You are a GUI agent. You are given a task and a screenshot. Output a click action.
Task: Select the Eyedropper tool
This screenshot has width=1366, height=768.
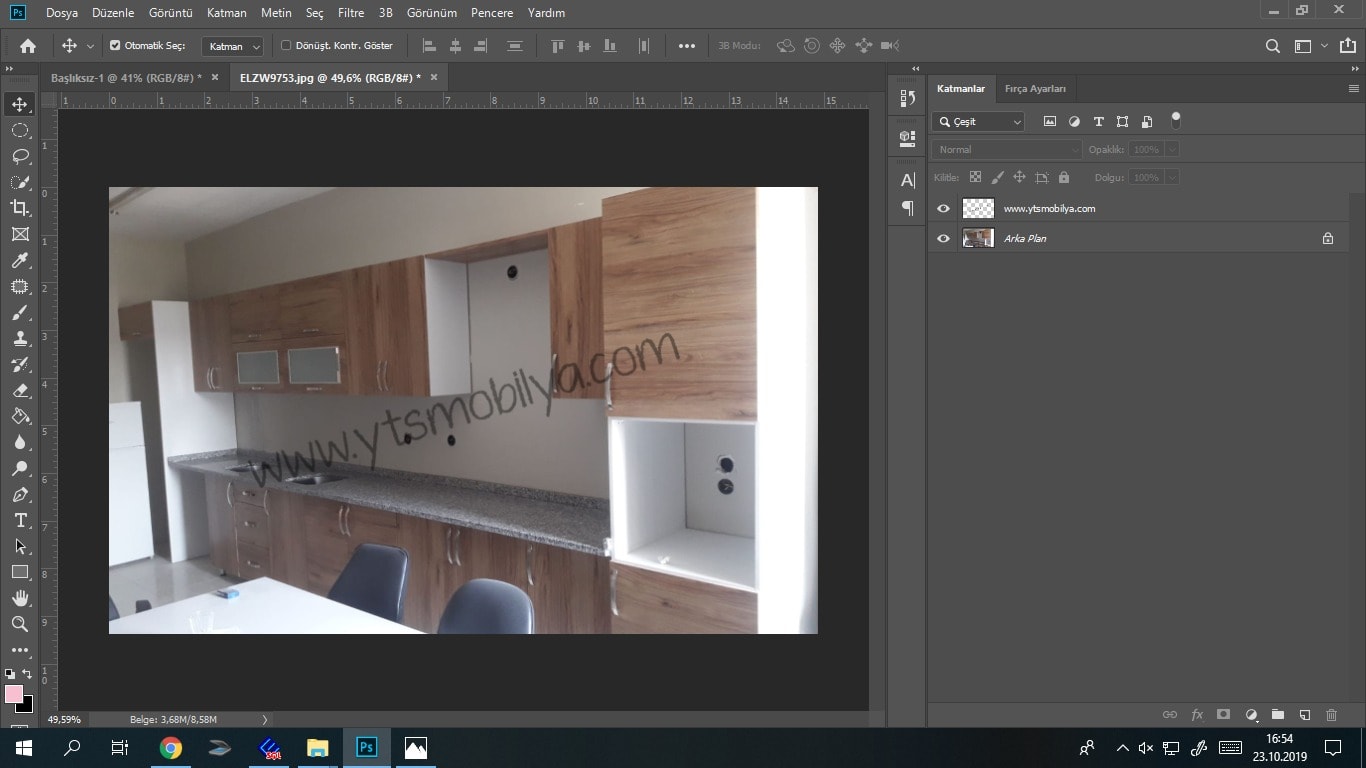click(20, 261)
